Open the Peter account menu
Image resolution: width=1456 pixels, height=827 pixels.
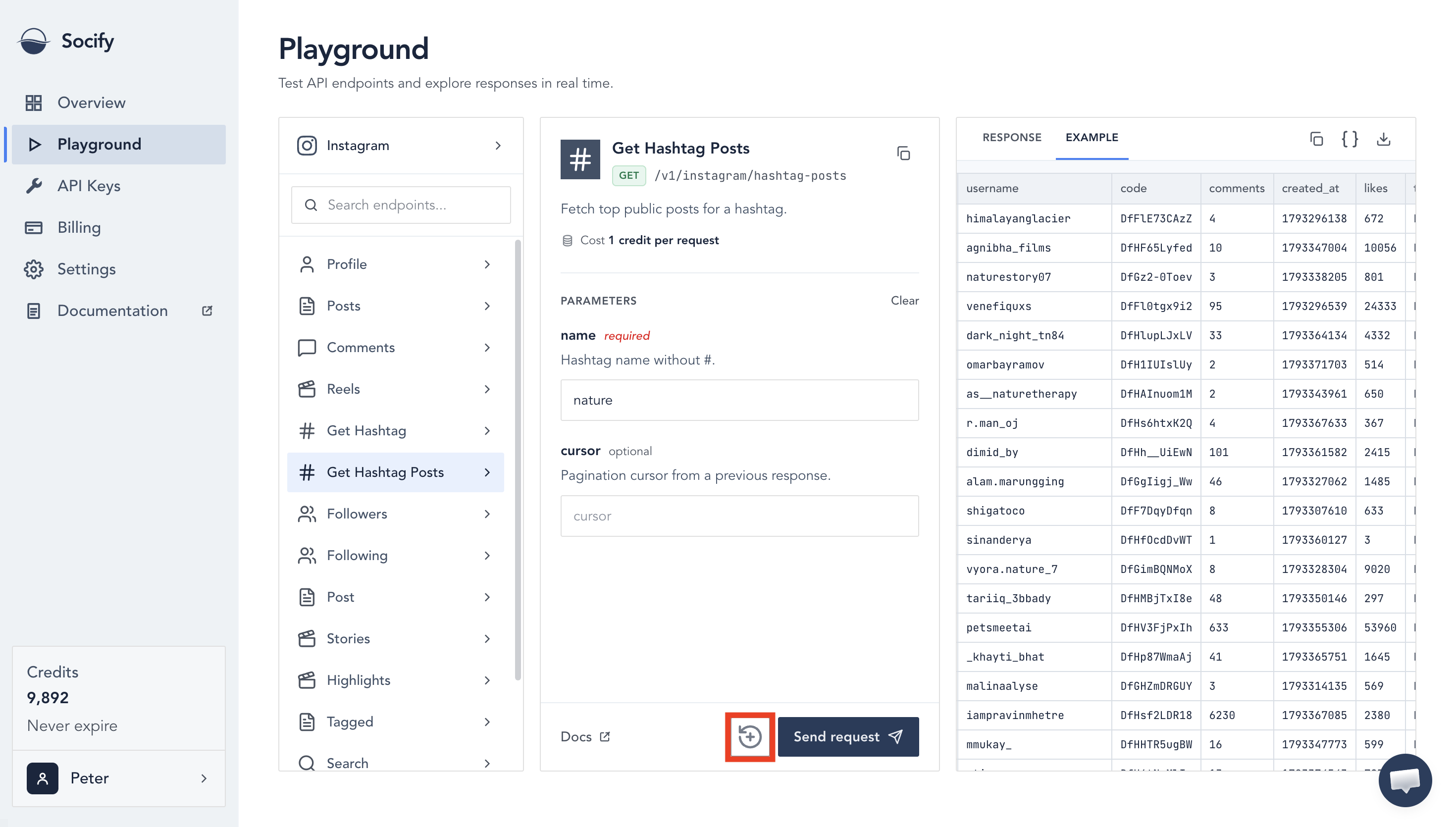pyautogui.click(x=119, y=778)
